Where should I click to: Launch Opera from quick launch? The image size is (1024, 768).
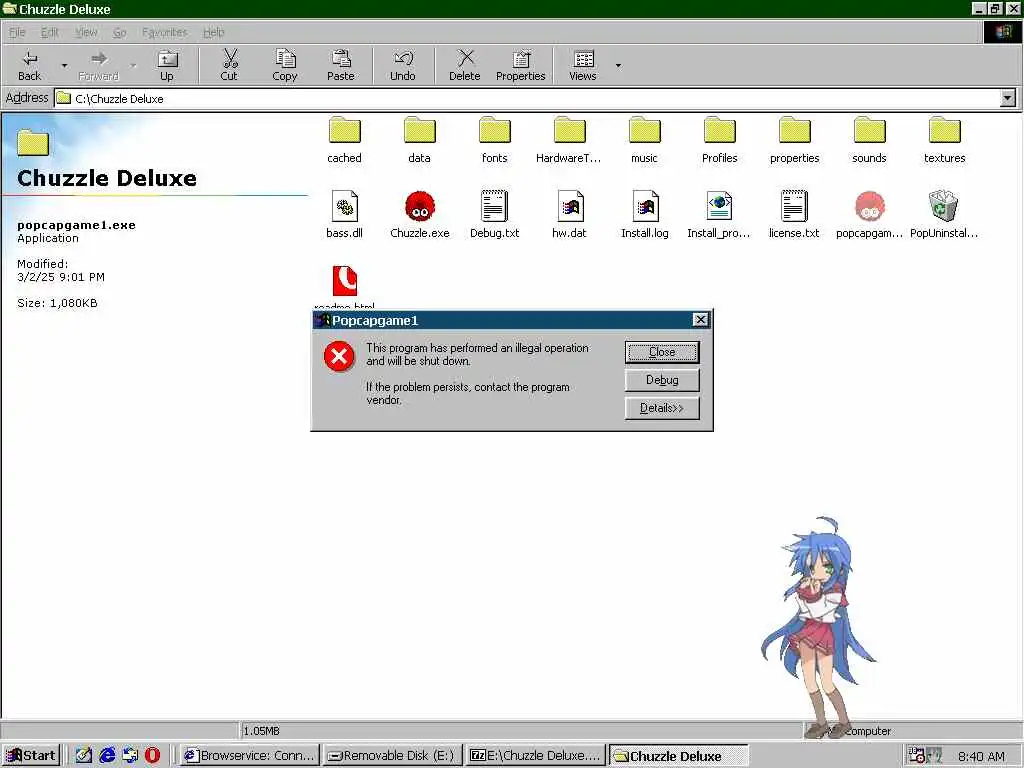pos(152,756)
